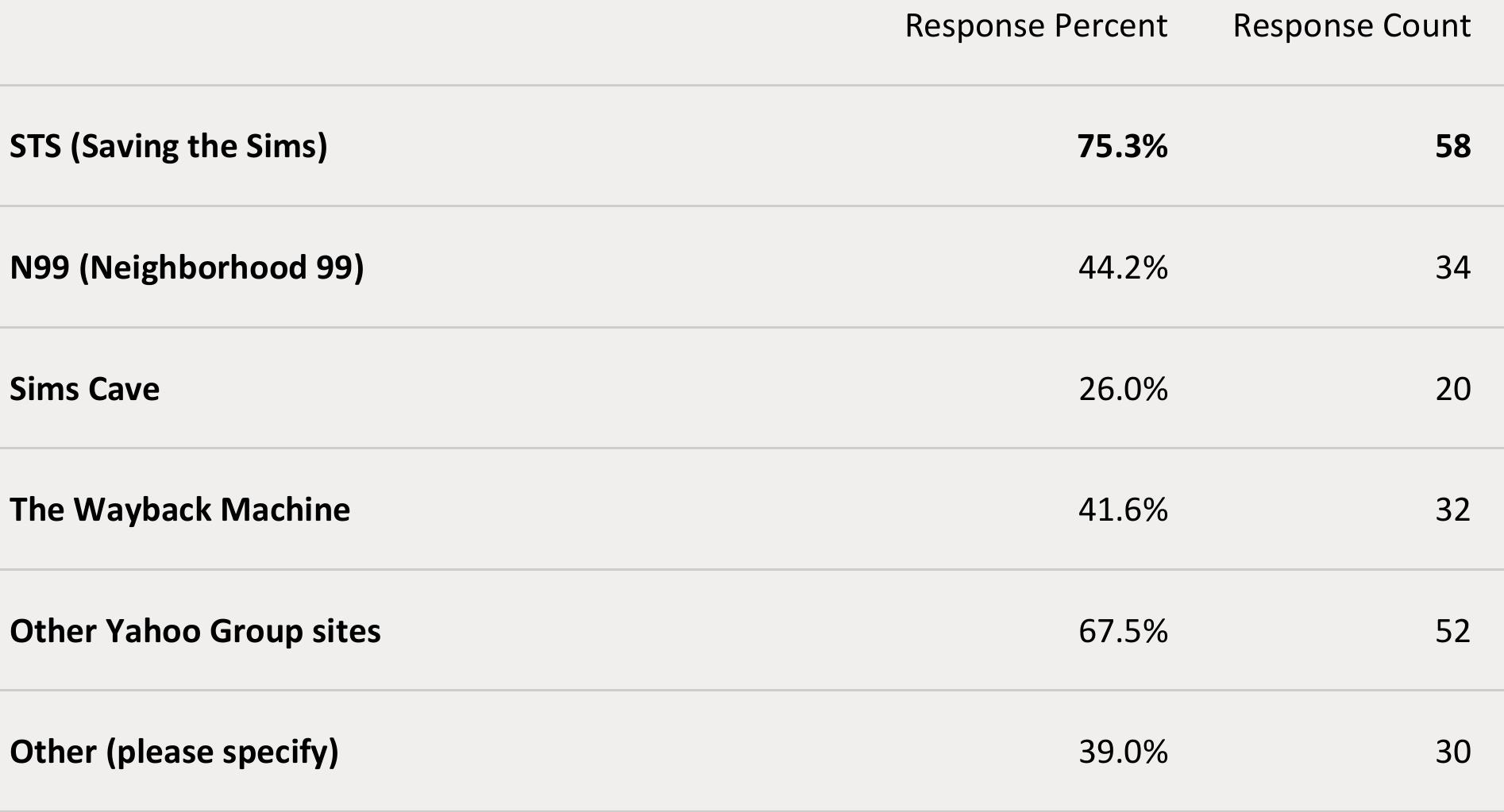Click the 75.3% response percent value
Image resolution: width=1504 pixels, height=812 pixels.
click(1122, 147)
